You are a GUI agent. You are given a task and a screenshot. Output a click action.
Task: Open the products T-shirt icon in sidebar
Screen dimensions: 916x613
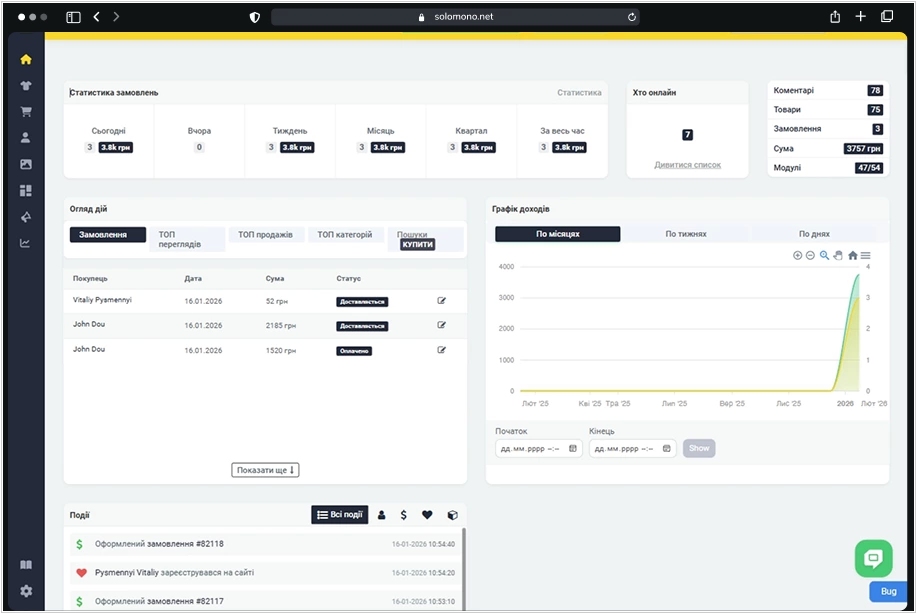26,86
